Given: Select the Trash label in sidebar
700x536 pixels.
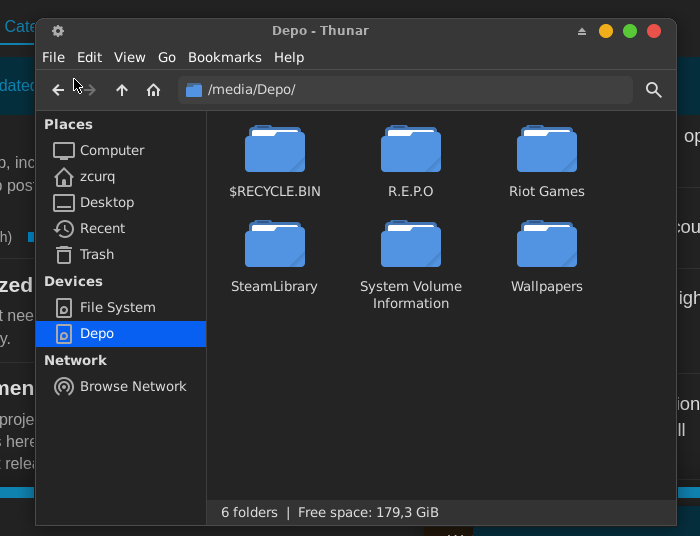Looking at the screenshot, I should 97,254.
